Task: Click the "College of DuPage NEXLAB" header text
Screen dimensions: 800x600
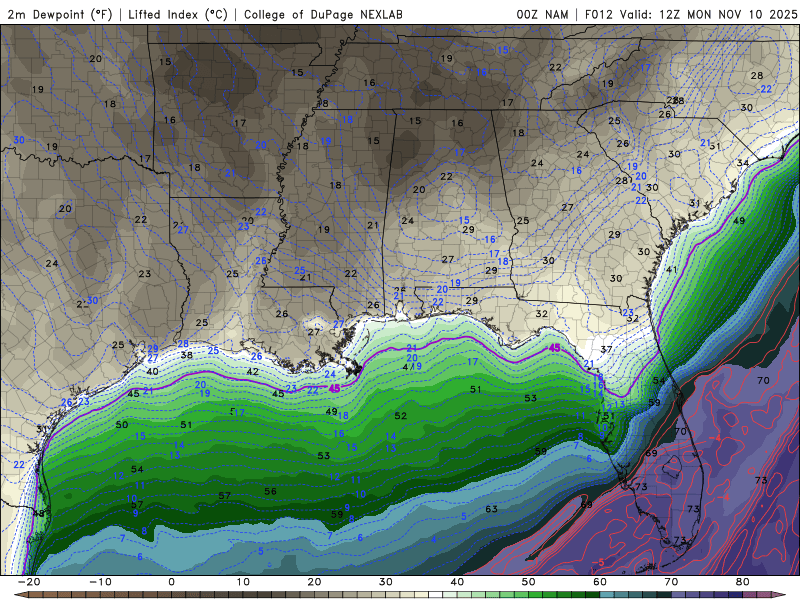Action: pyautogui.click(x=323, y=14)
